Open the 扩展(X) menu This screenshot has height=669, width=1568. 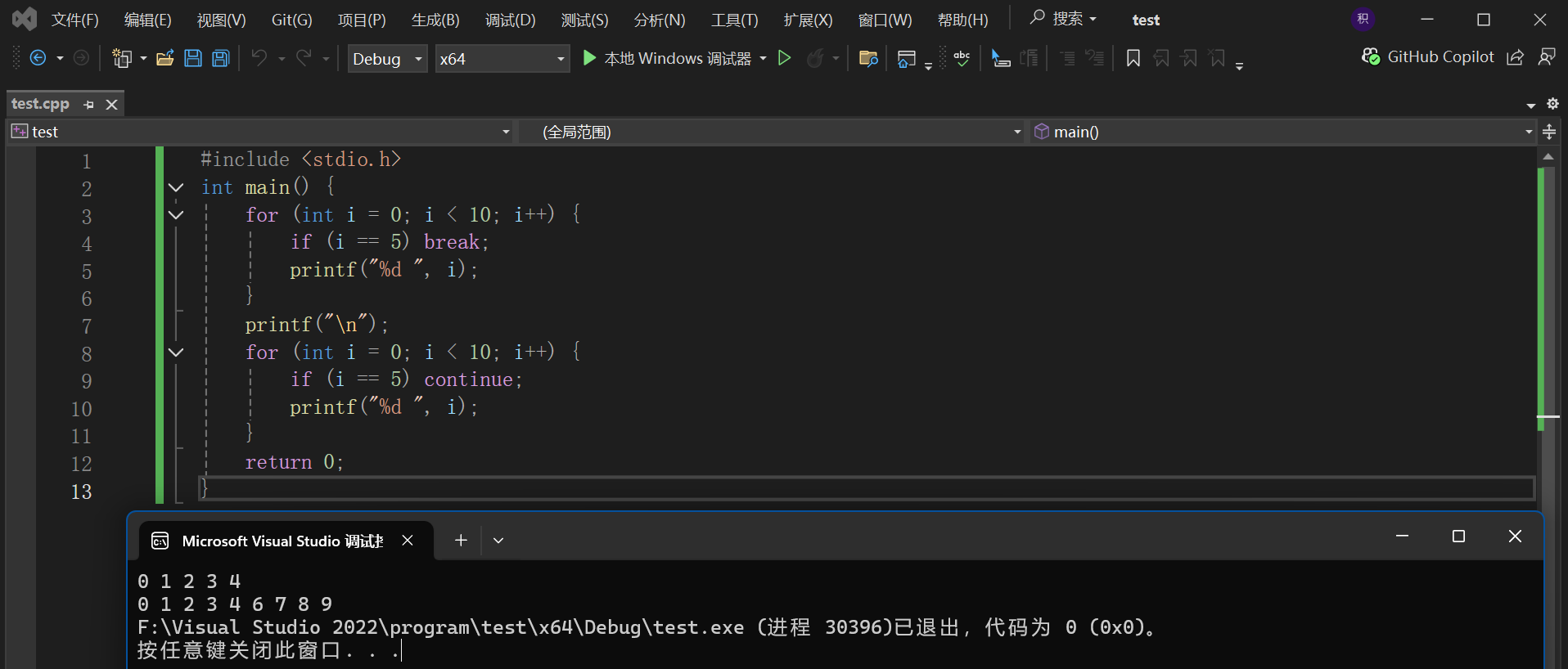pyautogui.click(x=808, y=20)
